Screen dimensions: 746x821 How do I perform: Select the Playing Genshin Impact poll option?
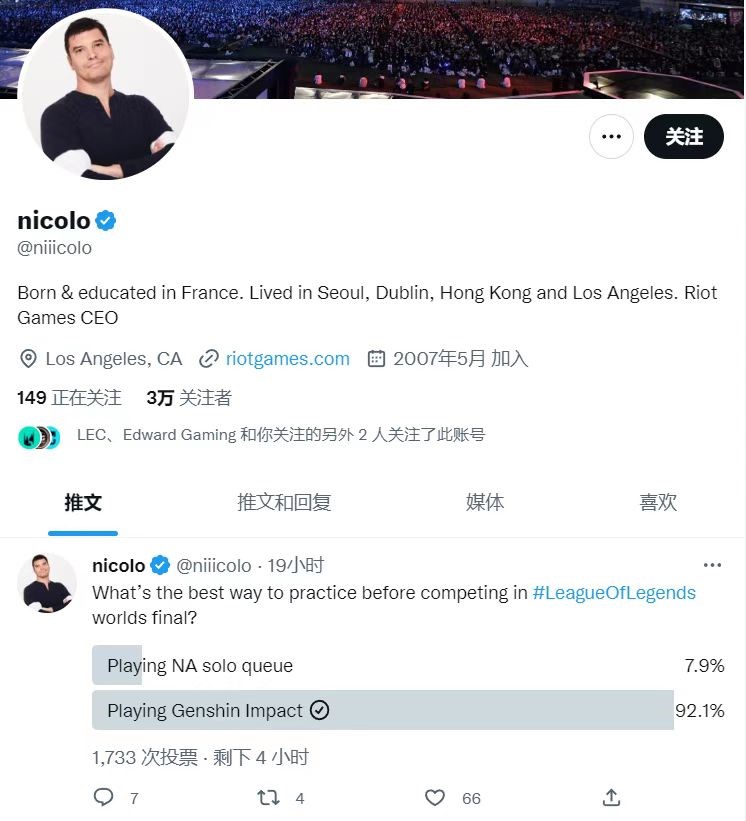coord(408,710)
